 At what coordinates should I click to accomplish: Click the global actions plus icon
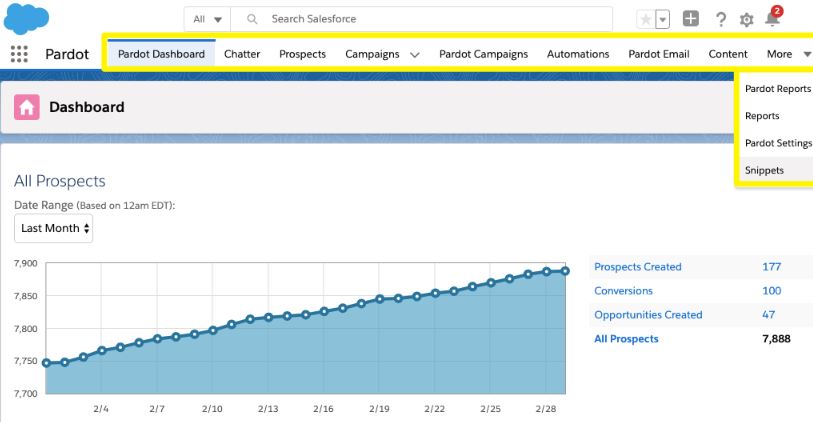(691, 19)
